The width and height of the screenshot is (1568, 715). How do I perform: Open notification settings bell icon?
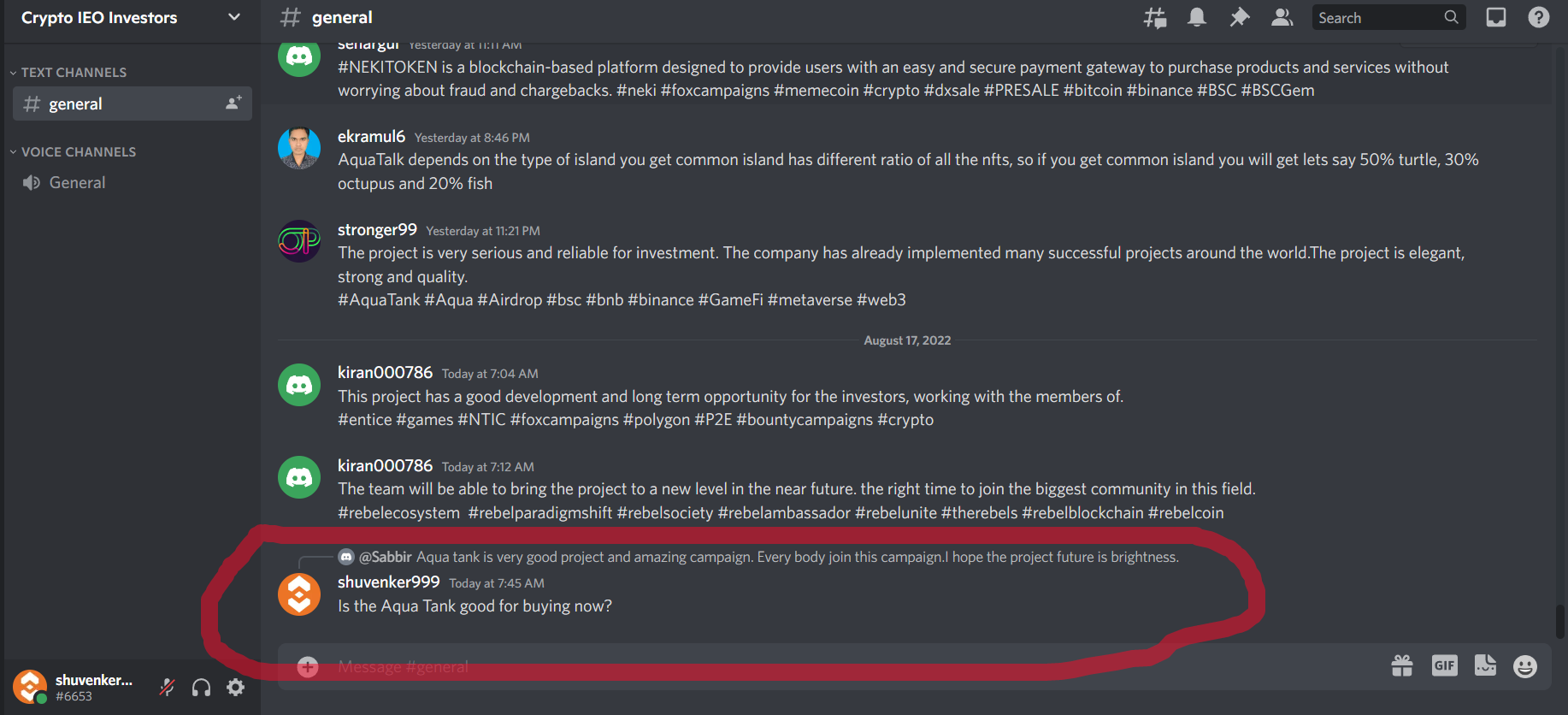1197,17
